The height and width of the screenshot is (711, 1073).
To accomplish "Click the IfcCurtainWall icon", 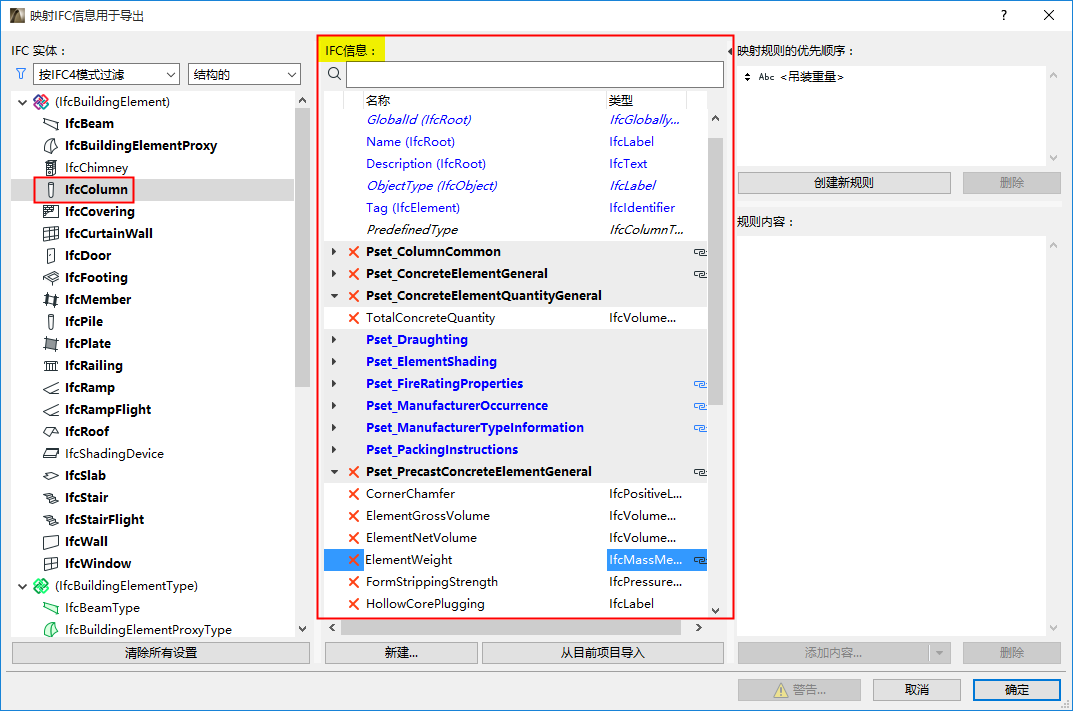I will pyautogui.click(x=51, y=233).
